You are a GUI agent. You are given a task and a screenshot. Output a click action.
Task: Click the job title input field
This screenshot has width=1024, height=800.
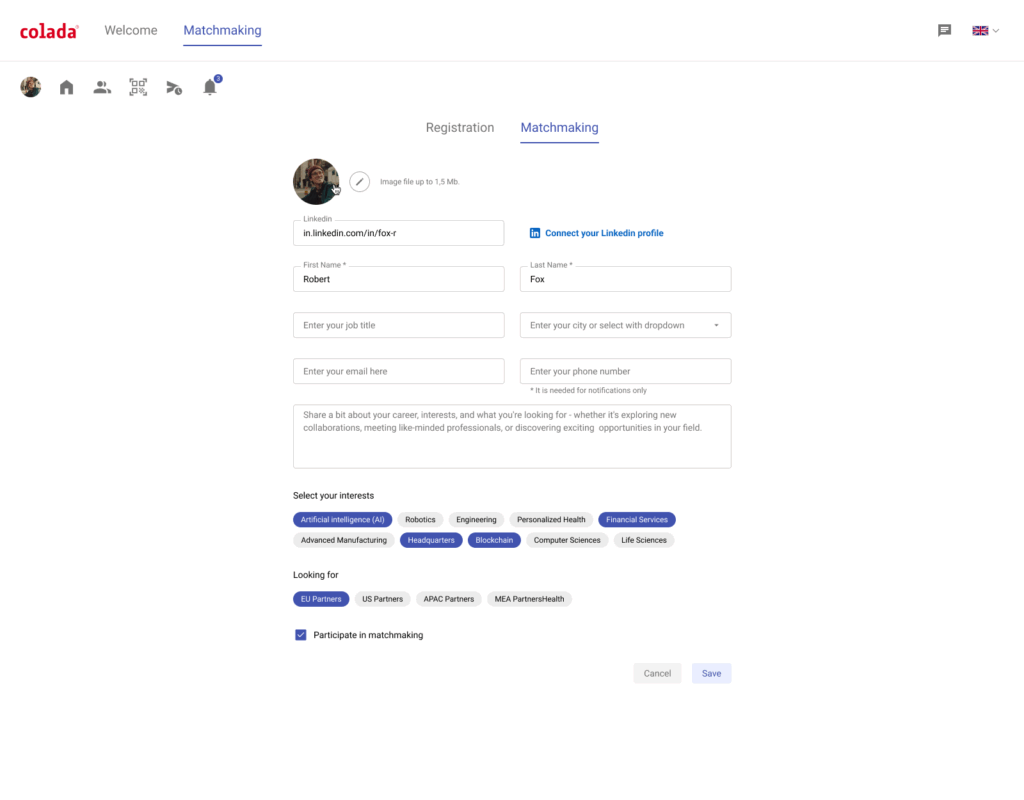click(398, 325)
